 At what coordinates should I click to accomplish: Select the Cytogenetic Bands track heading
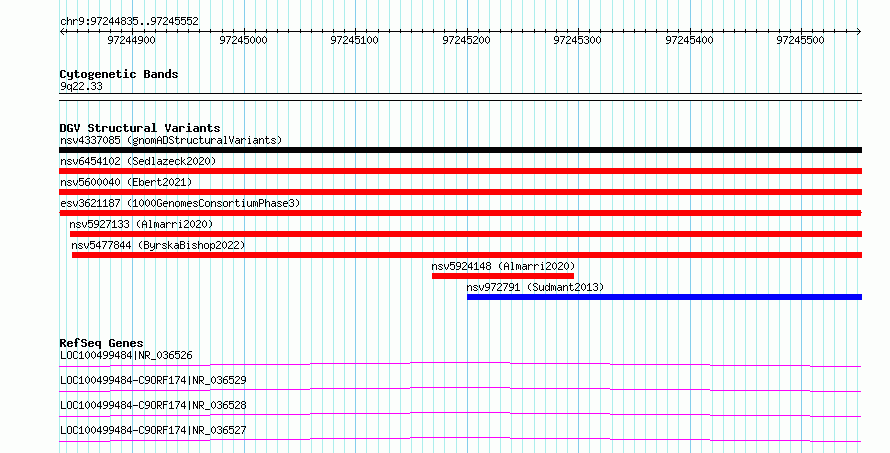(119, 74)
